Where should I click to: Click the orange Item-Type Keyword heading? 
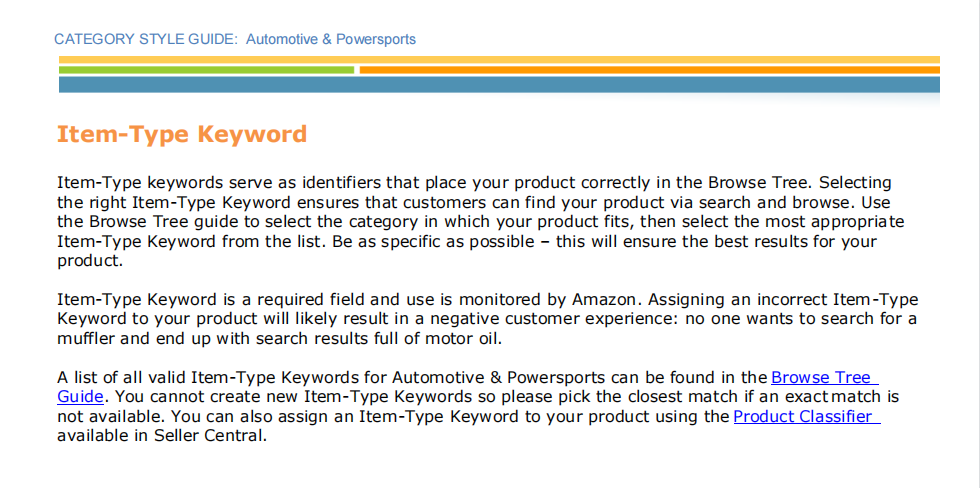[x=182, y=134]
